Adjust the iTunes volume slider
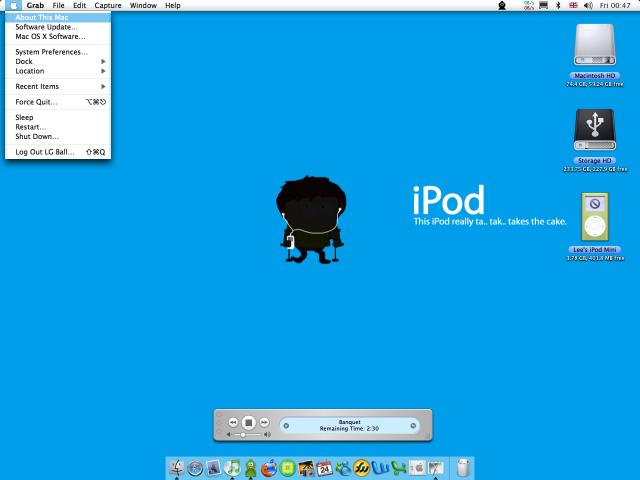This screenshot has width=640, height=480. (243, 435)
